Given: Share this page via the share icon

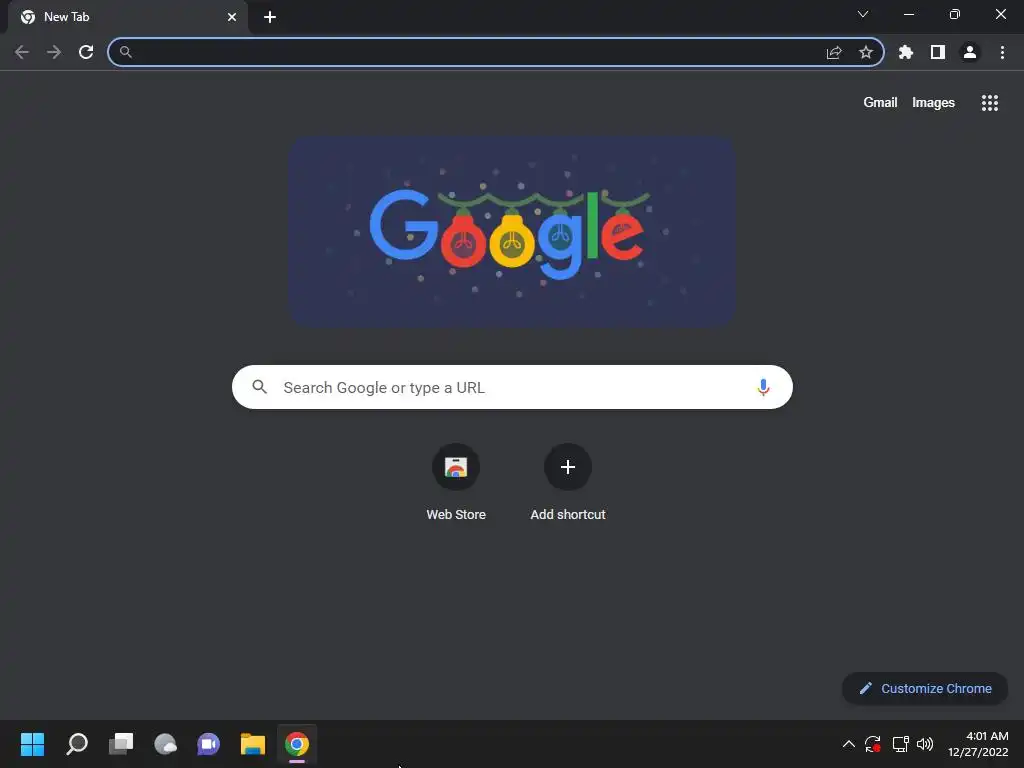Looking at the screenshot, I should (834, 52).
